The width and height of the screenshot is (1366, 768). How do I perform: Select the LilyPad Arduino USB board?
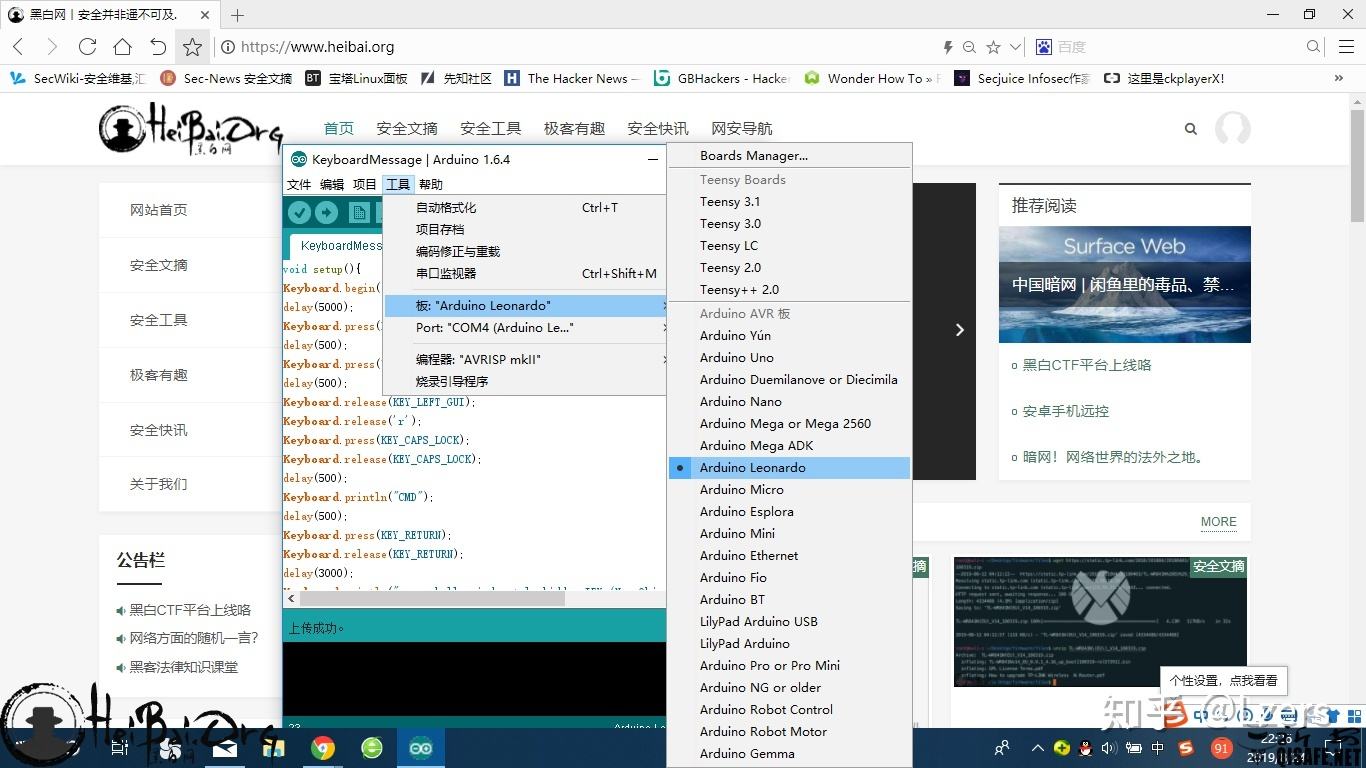click(790, 622)
